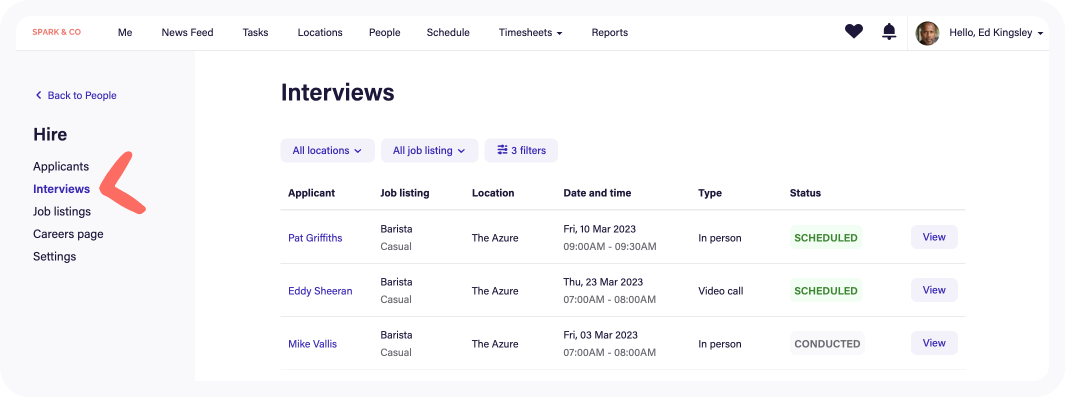This screenshot has width=1065, height=397.
Task: Click the Interviews page heading
Action: point(338,92)
